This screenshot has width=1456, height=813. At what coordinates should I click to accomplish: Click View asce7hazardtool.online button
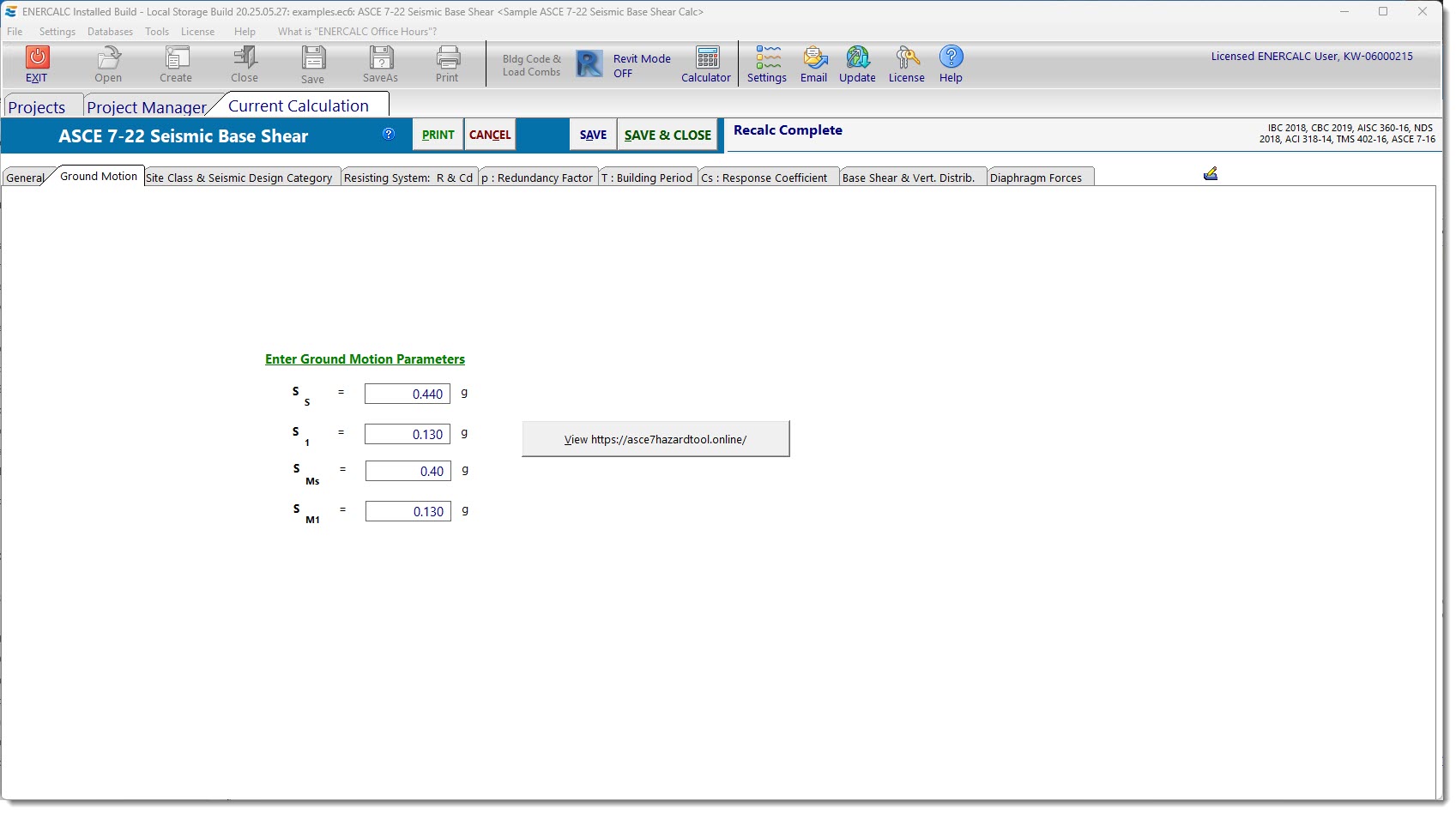pos(656,439)
